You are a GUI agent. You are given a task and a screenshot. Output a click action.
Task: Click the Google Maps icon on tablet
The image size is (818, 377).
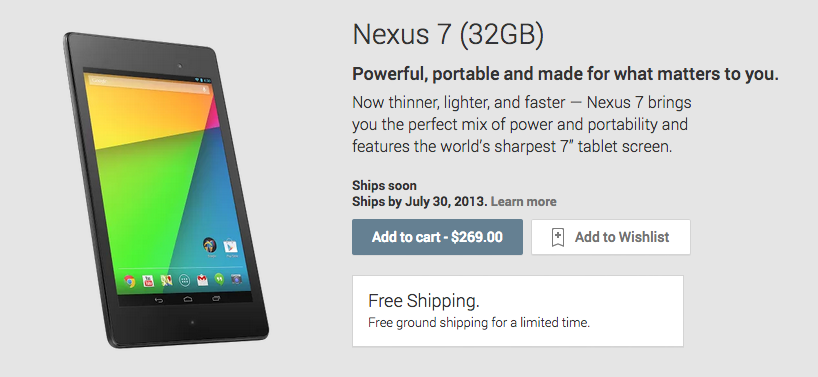tap(166, 281)
